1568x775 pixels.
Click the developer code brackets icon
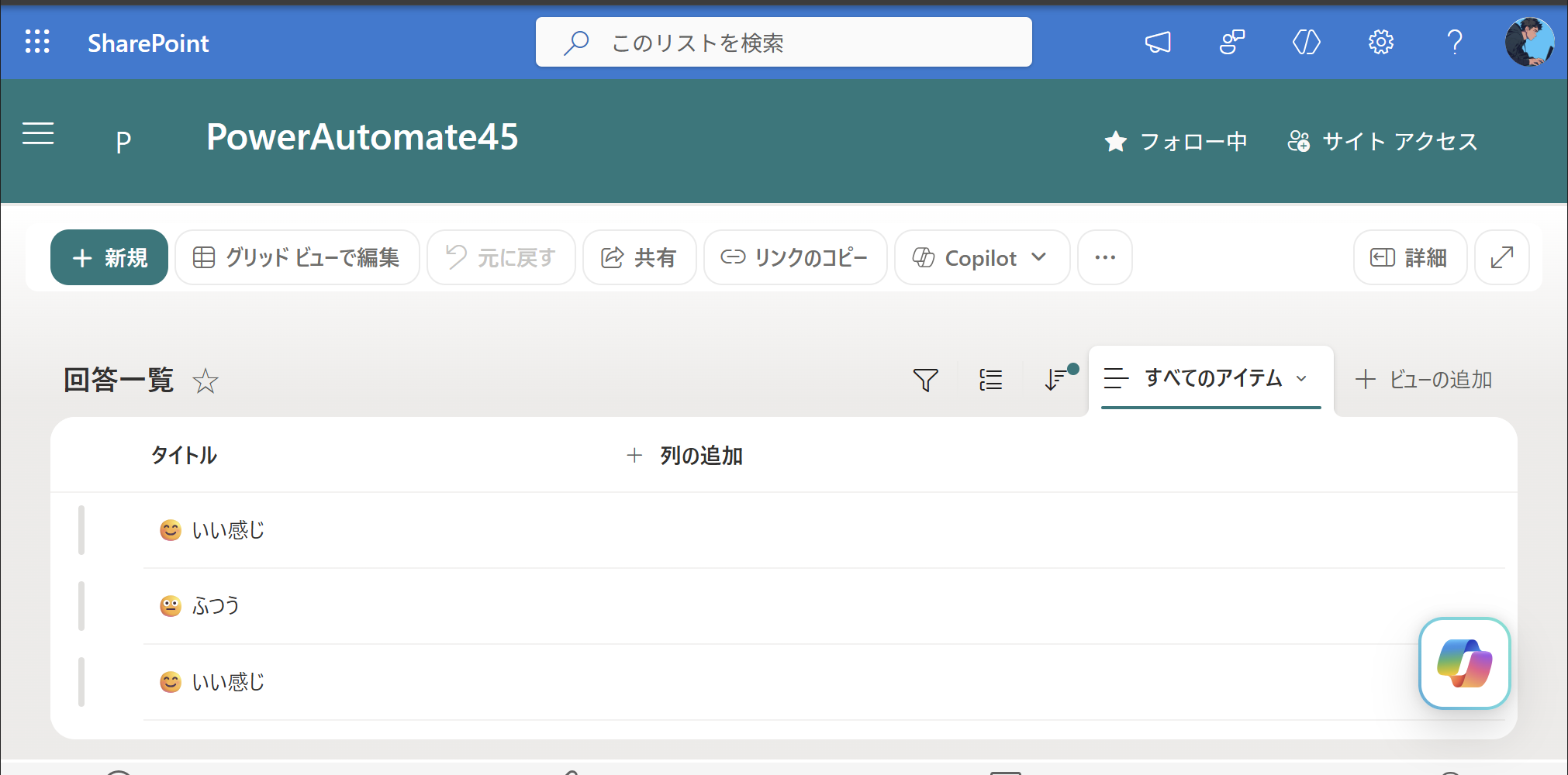tap(1307, 42)
